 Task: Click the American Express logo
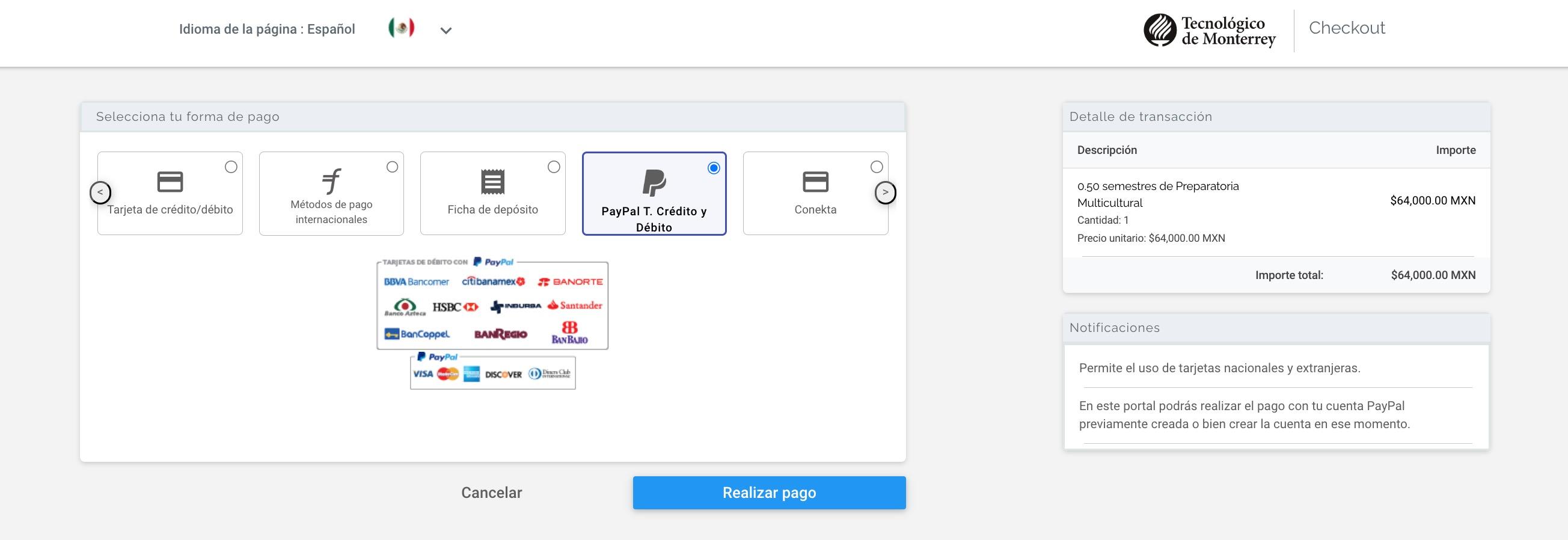click(472, 374)
